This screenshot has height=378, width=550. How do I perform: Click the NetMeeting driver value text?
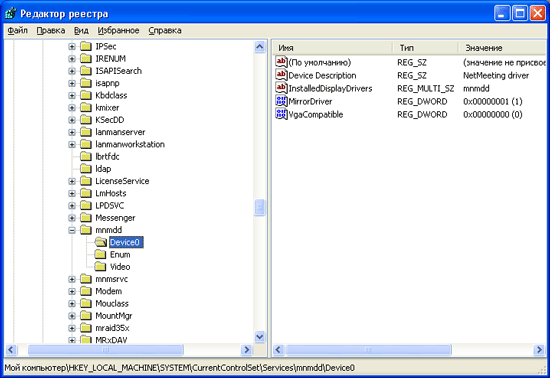(x=496, y=76)
